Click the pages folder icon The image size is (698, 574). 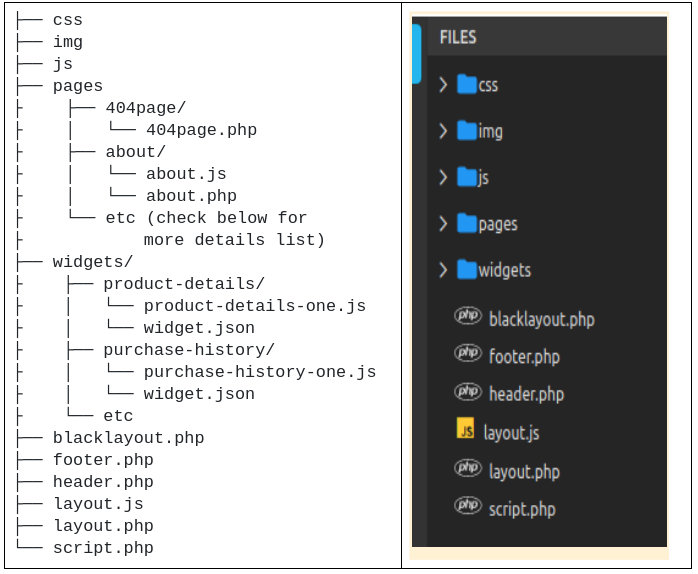(x=466, y=223)
